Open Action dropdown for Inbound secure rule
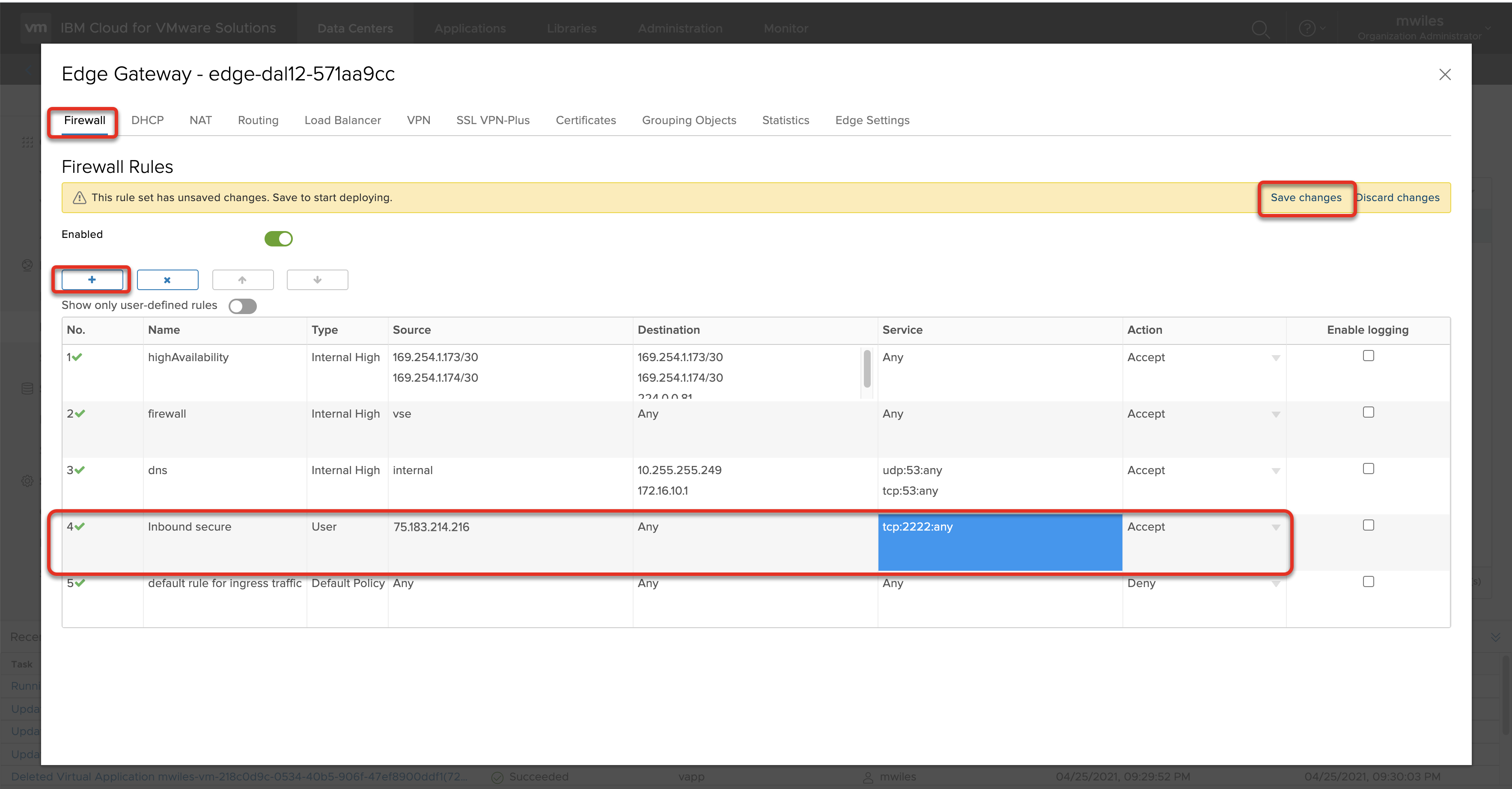The width and height of the screenshot is (1512, 789). coord(1275,528)
